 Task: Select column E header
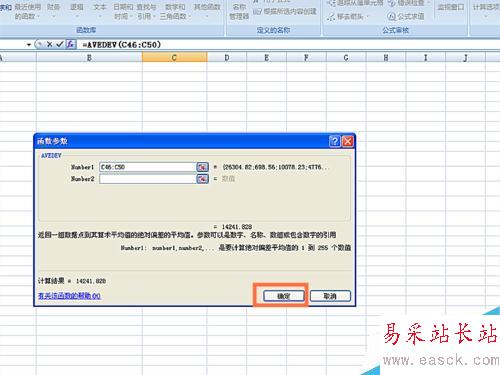pos(266,58)
